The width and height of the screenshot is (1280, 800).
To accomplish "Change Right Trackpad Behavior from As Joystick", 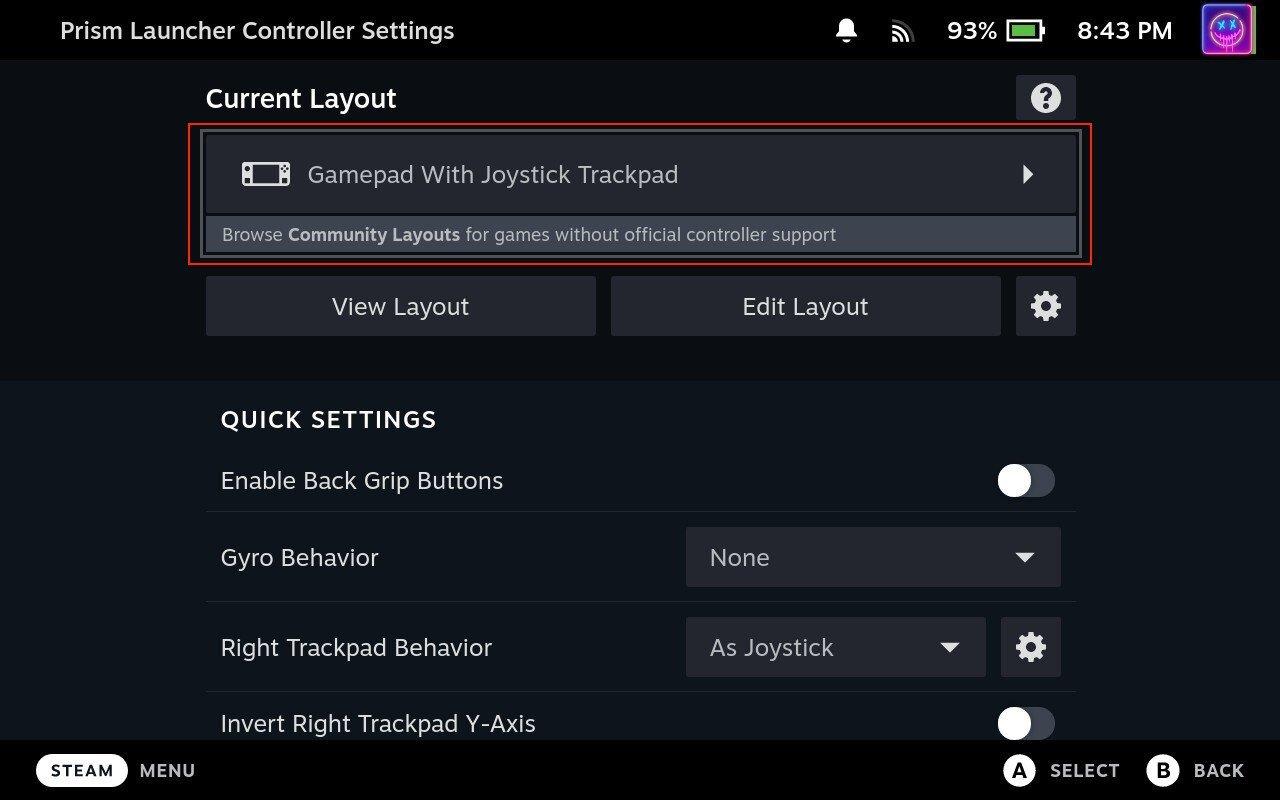I will click(835, 647).
